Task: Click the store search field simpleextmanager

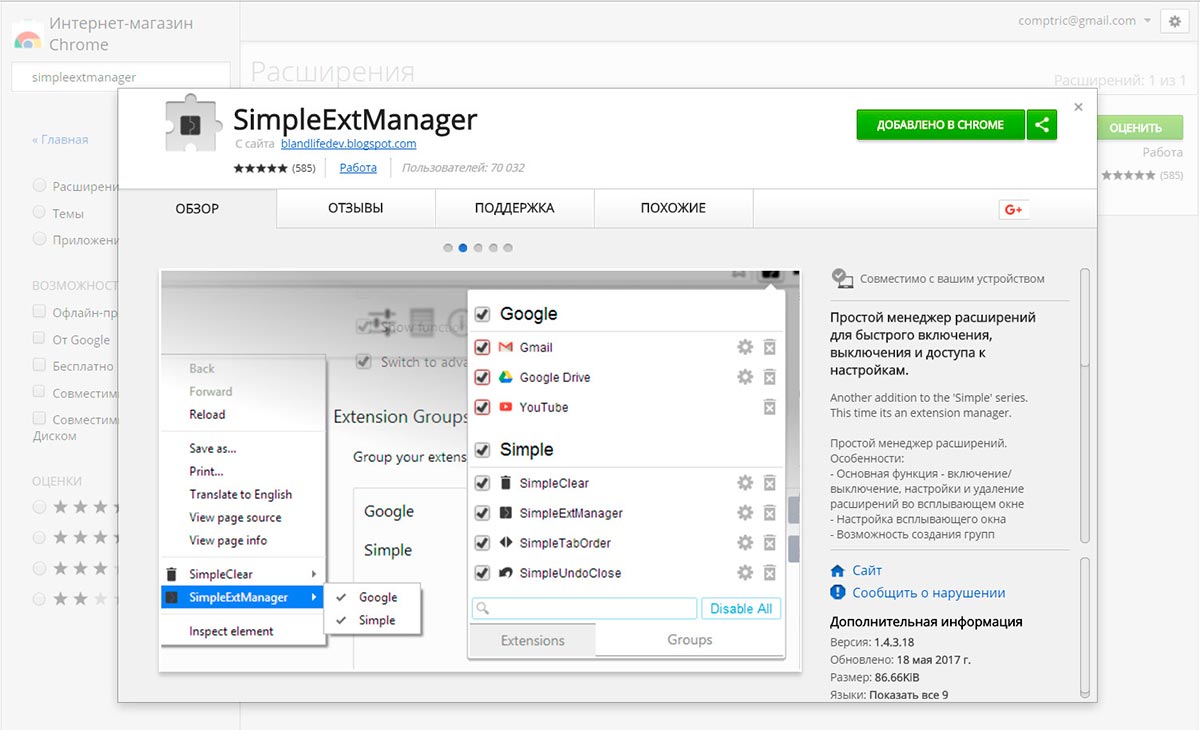Action: pos(121,77)
